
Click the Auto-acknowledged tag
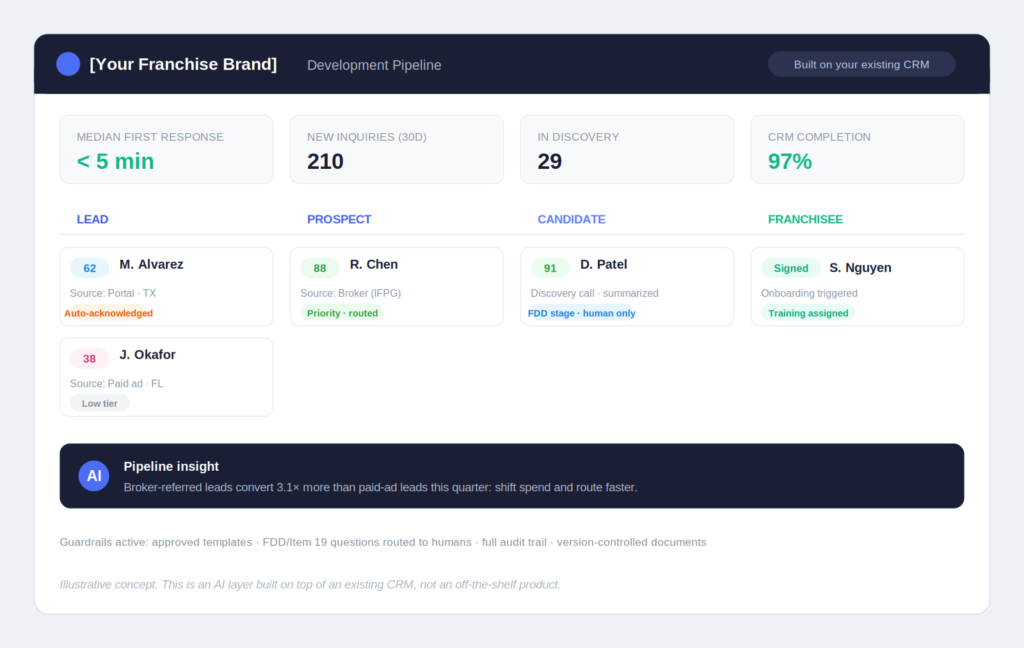coord(108,313)
